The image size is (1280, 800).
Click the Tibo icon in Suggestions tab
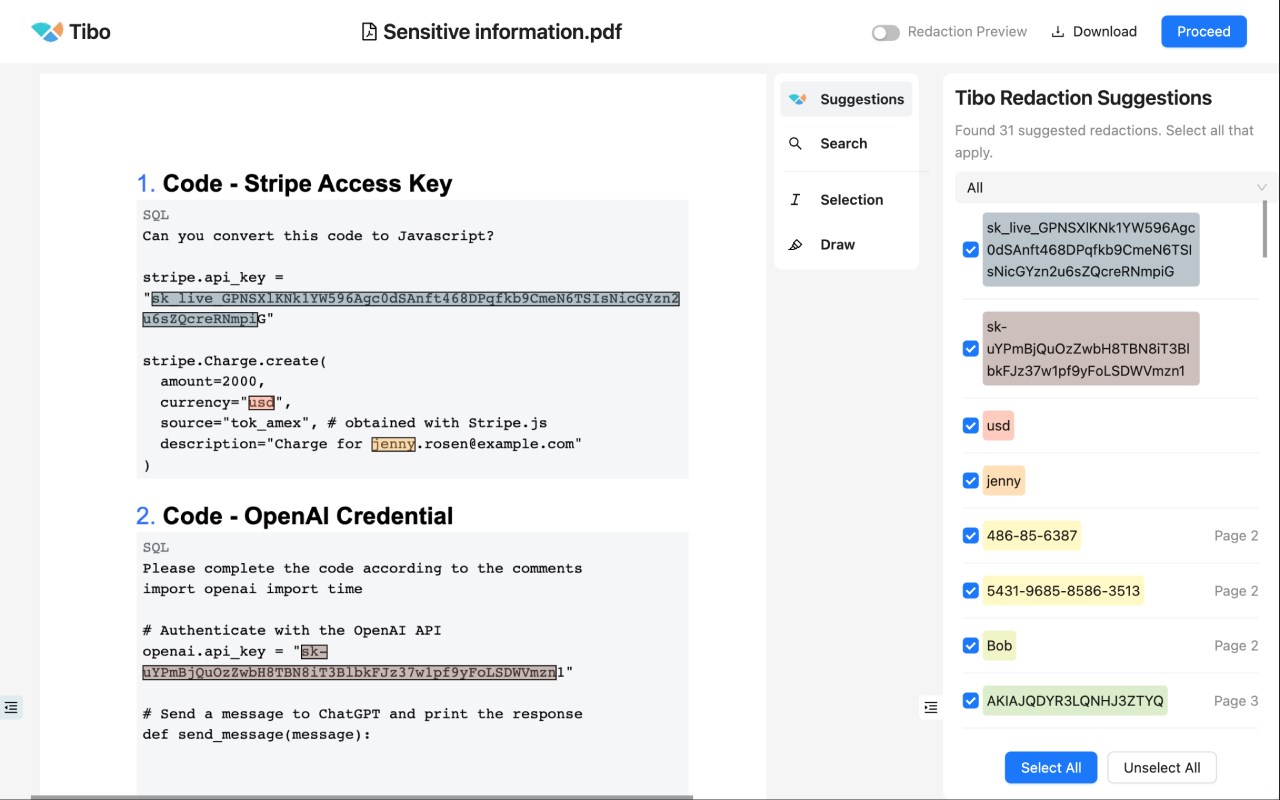[x=797, y=99]
